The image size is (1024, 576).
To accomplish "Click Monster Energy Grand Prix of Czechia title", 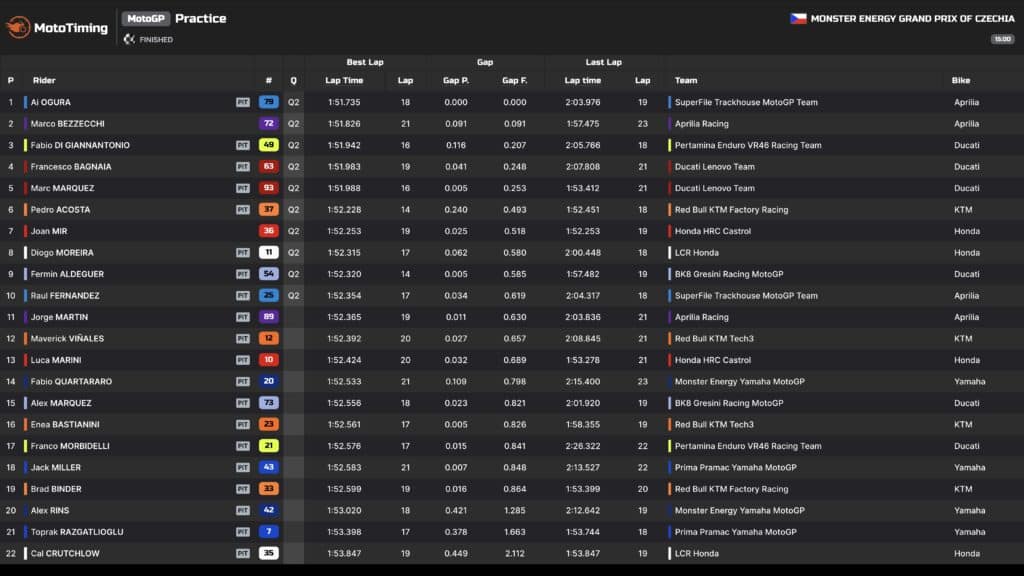I will click(x=912, y=19).
